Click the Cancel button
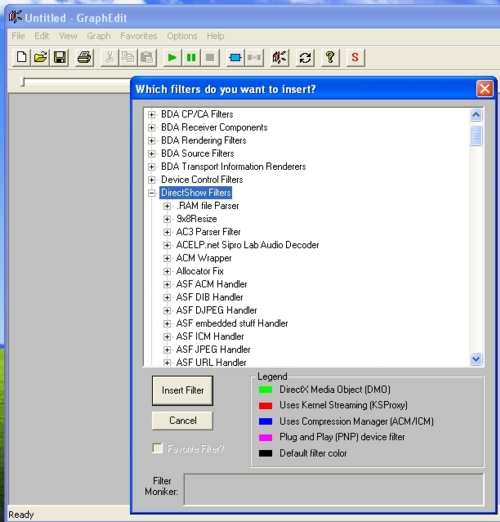The height and width of the screenshot is (522, 500). click(x=182, y=420)
